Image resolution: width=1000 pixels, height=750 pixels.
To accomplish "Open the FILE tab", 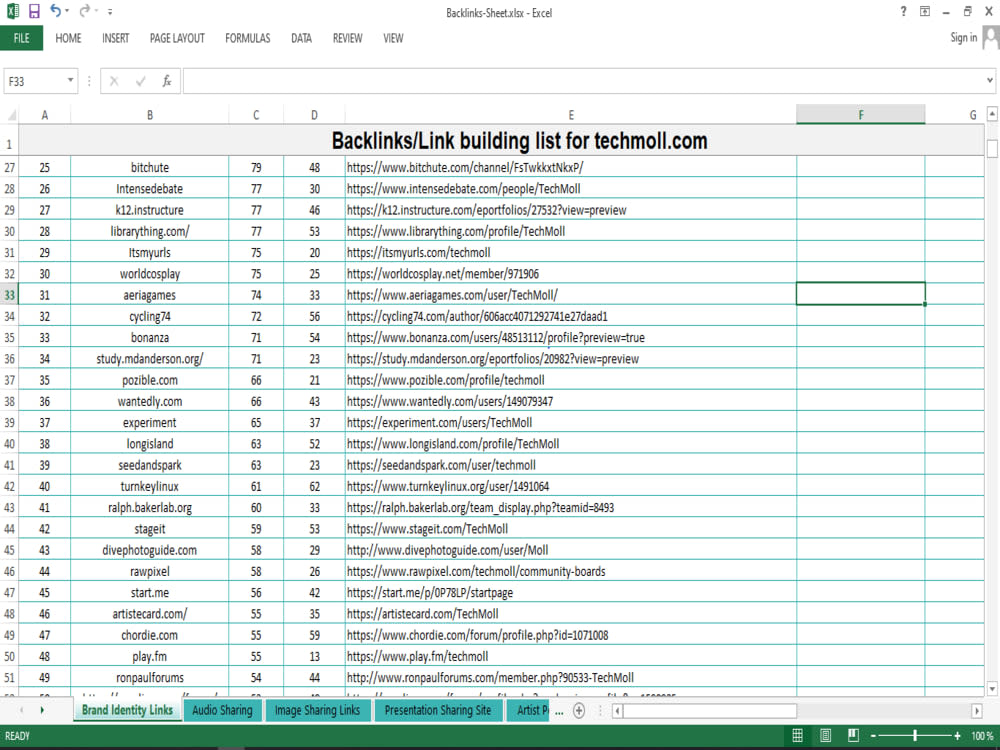I will coord(22,38).
